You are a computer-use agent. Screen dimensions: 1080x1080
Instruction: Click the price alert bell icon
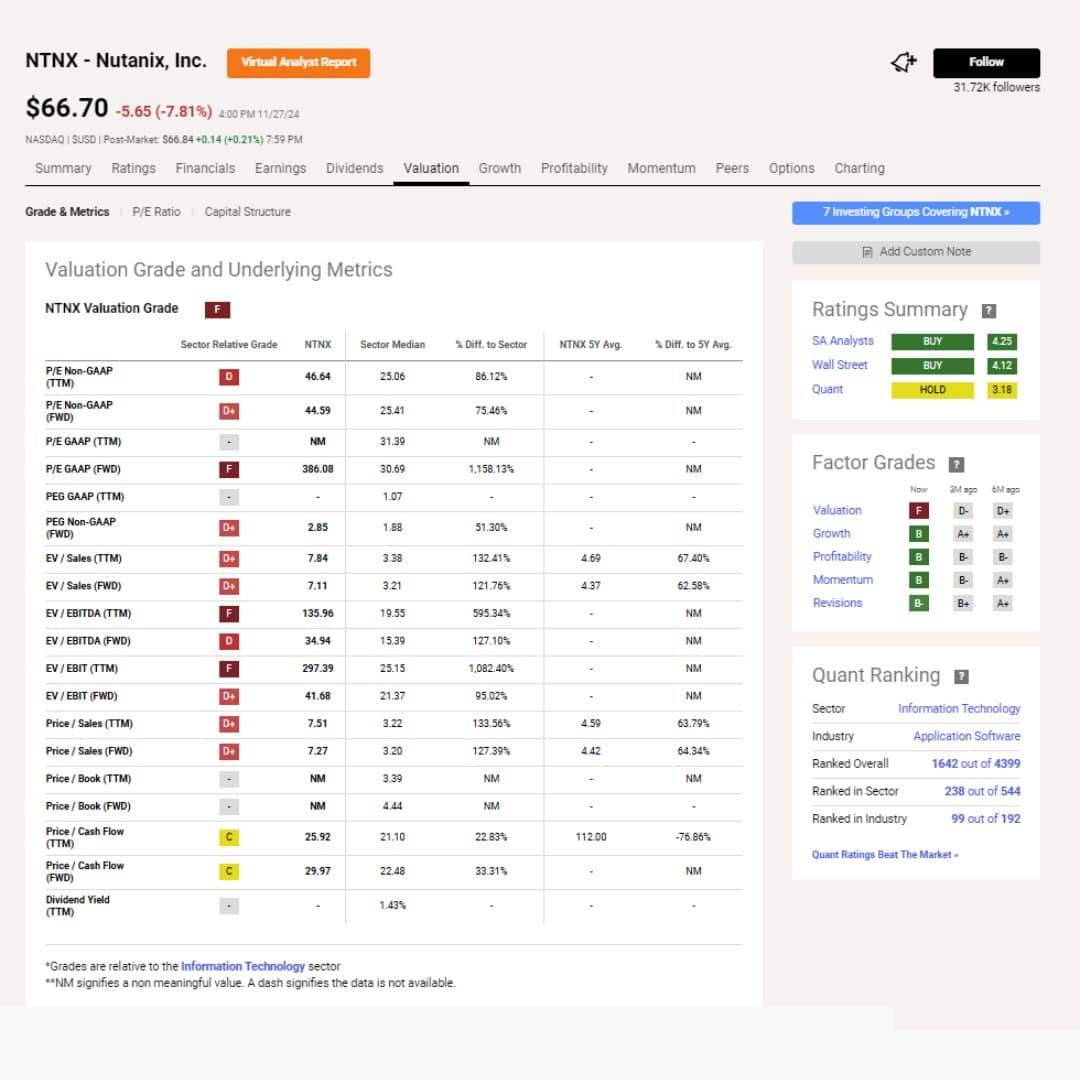click(x=903, y=63)
